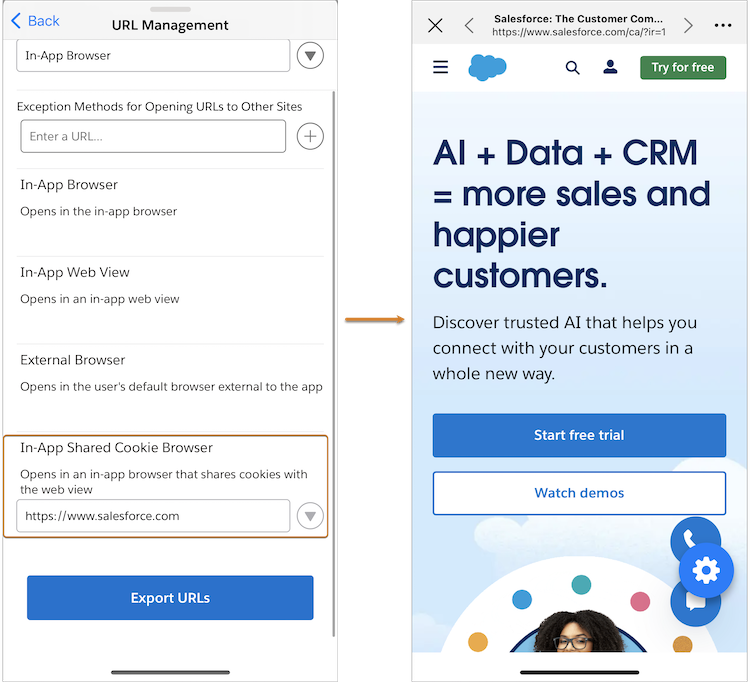
Task: Expand dropdown next to salesforce.com URL
Action: (x=310, y=516)
